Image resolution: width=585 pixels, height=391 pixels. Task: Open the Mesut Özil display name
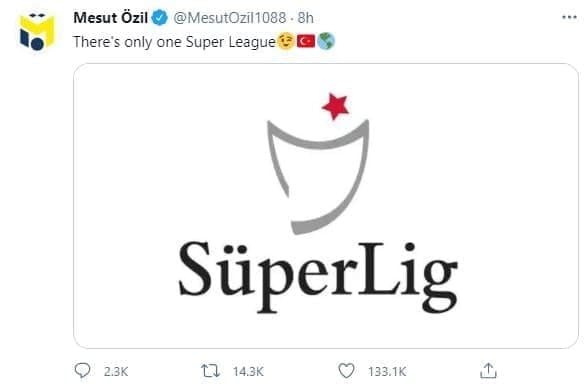(x=110, y=18)
